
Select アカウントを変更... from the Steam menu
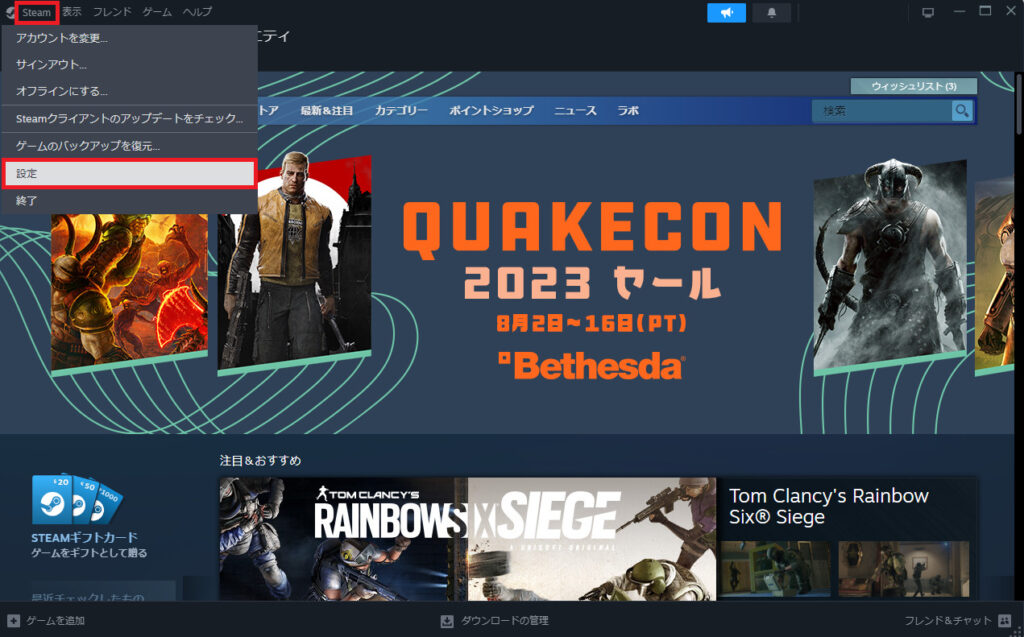[x=129, y=39]
